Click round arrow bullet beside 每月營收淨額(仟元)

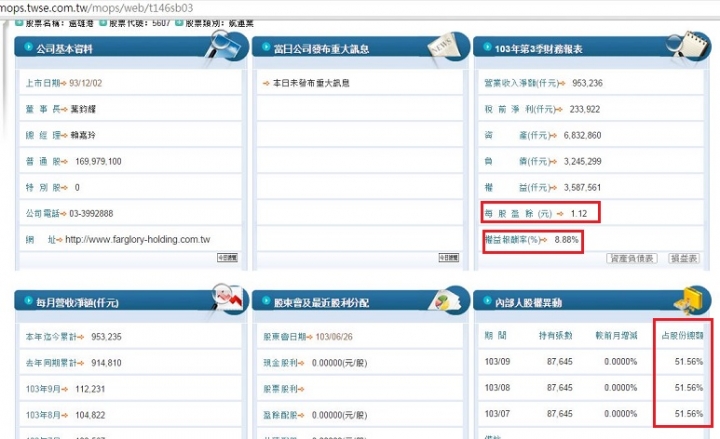click(x=28, y=301)
